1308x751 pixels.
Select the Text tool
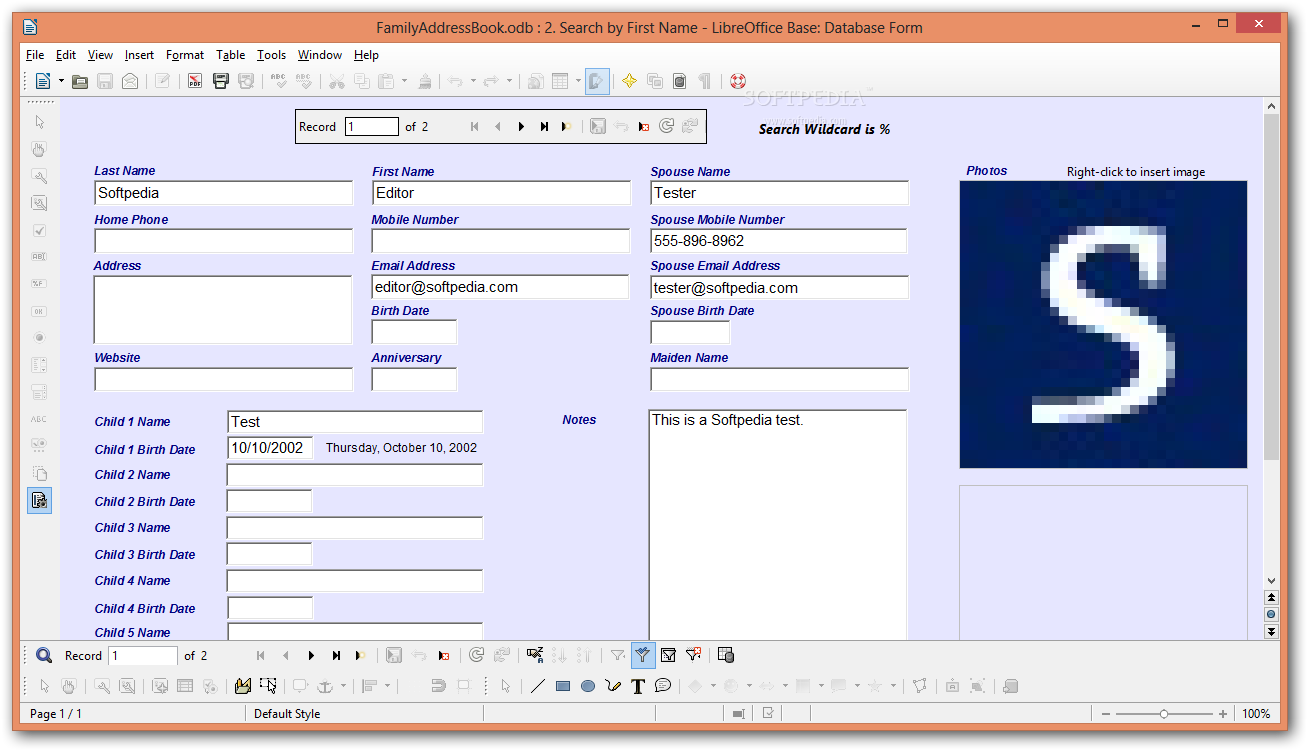638,686
